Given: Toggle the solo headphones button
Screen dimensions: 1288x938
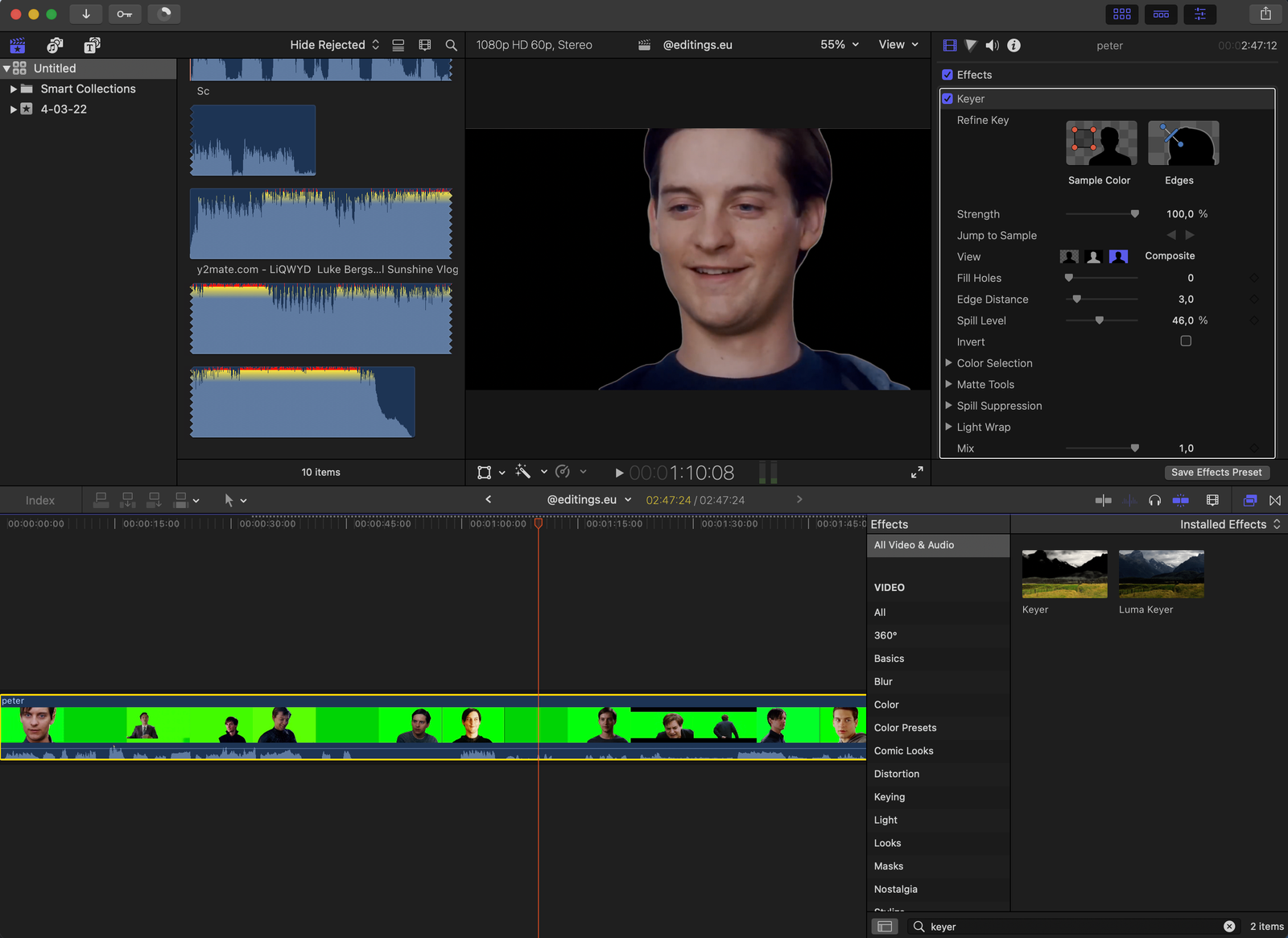Looking at the screenshot, I should click(1154, 501).
